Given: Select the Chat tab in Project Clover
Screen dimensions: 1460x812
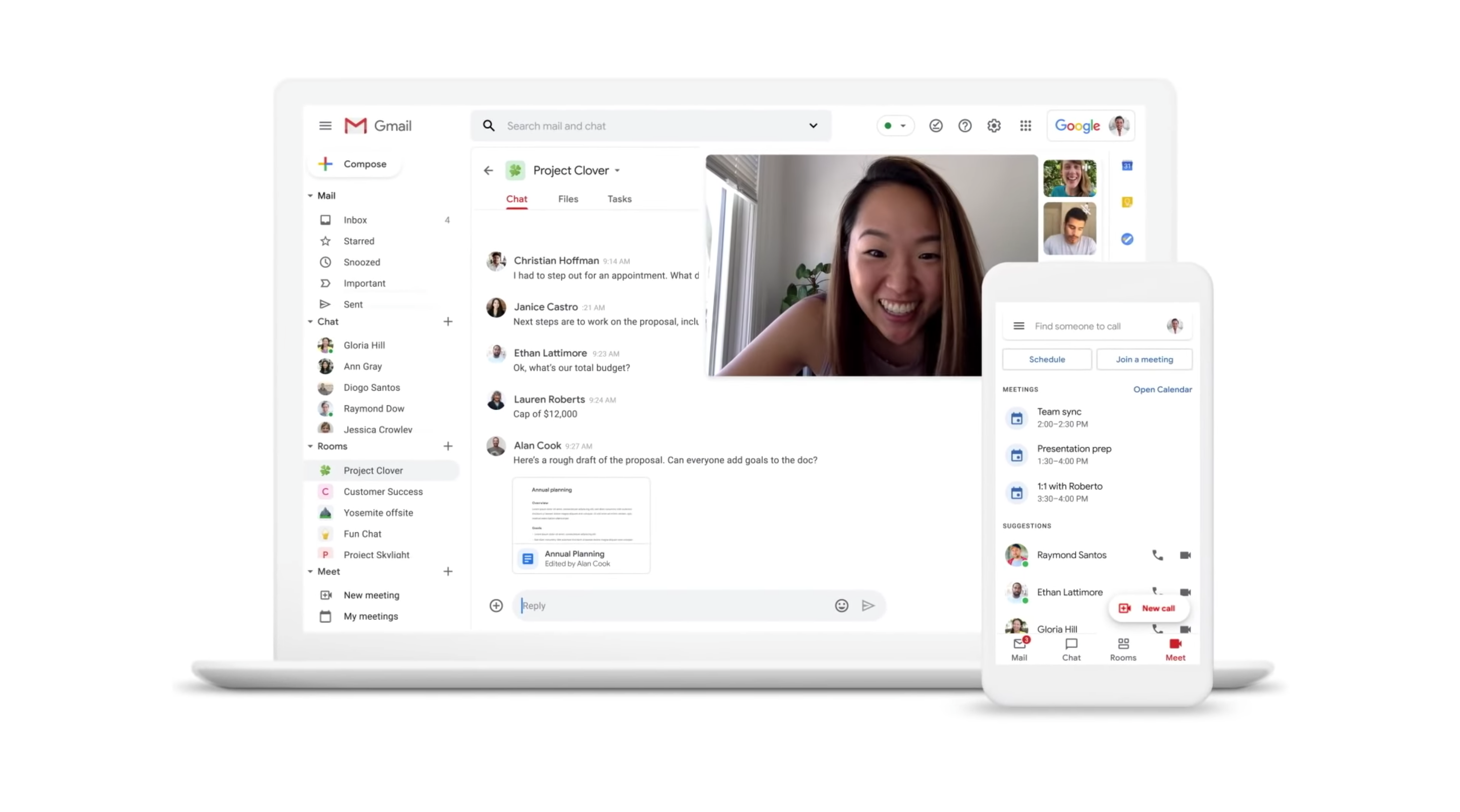Looking at the screenshot, I should 517,198.
